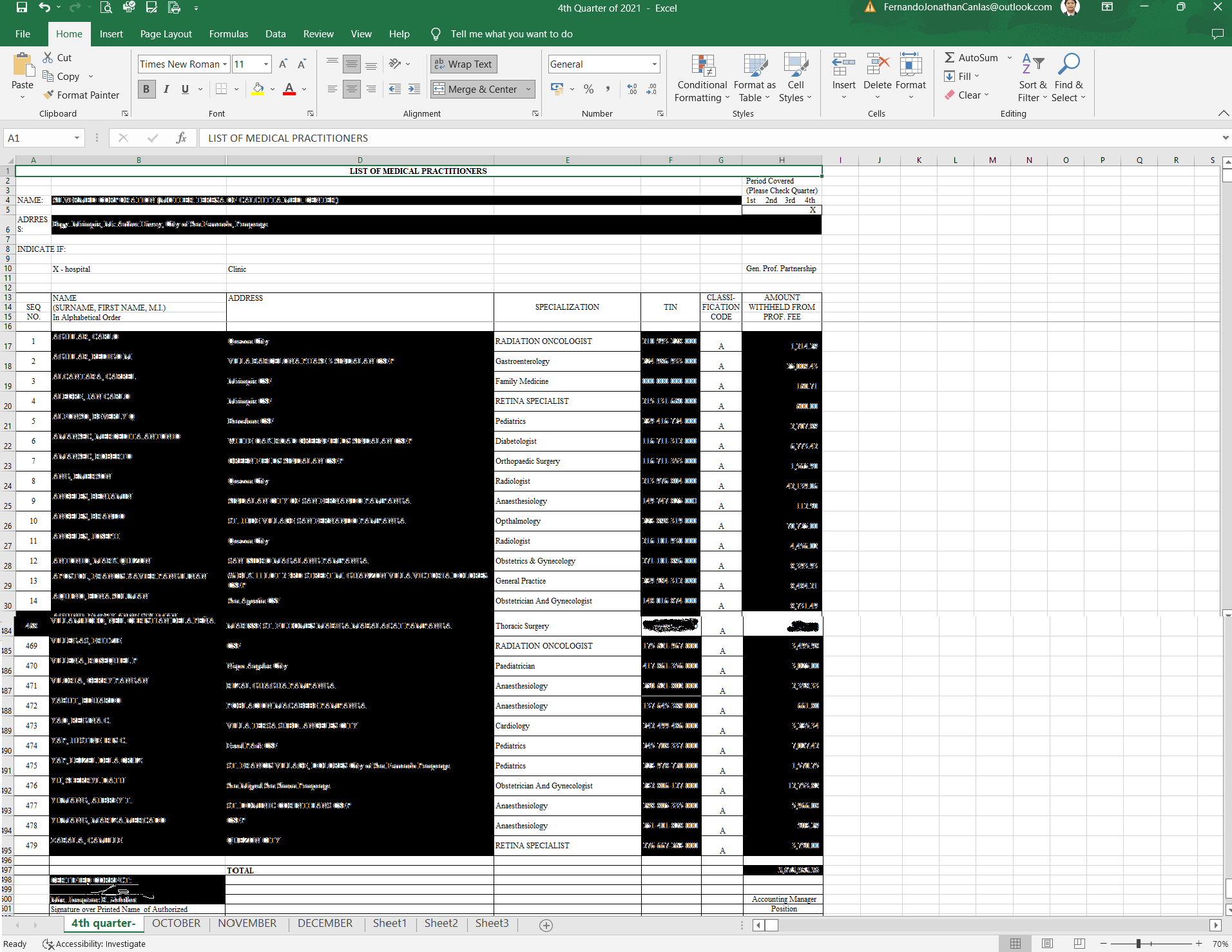Toggle Underline formatting
The image size is (1232, 952).
pos(185,89)
